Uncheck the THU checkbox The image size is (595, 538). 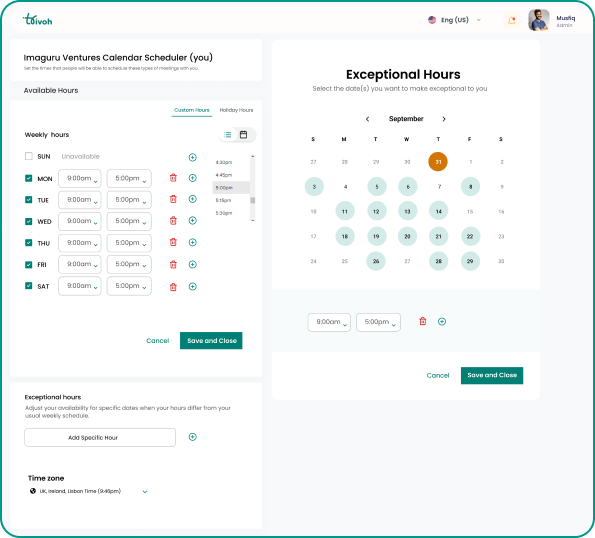tap(28, 242)
